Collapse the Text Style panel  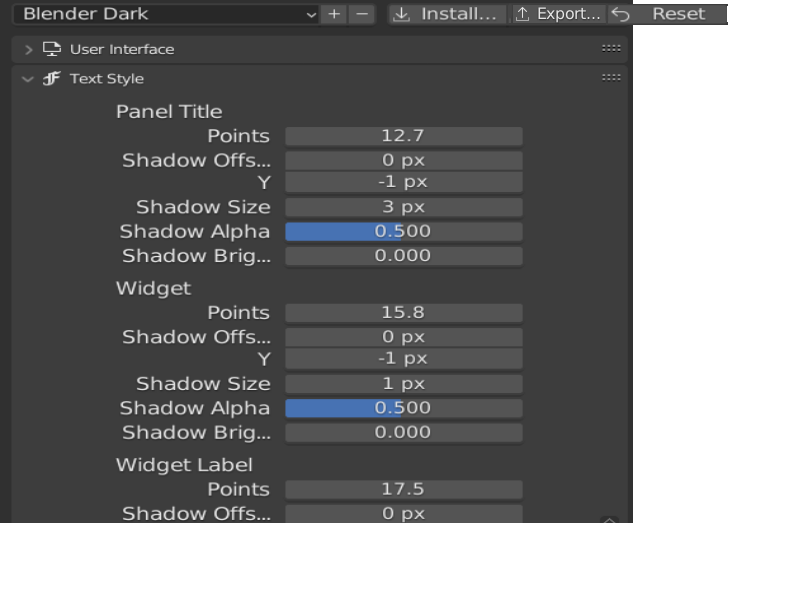pos(28,79)
